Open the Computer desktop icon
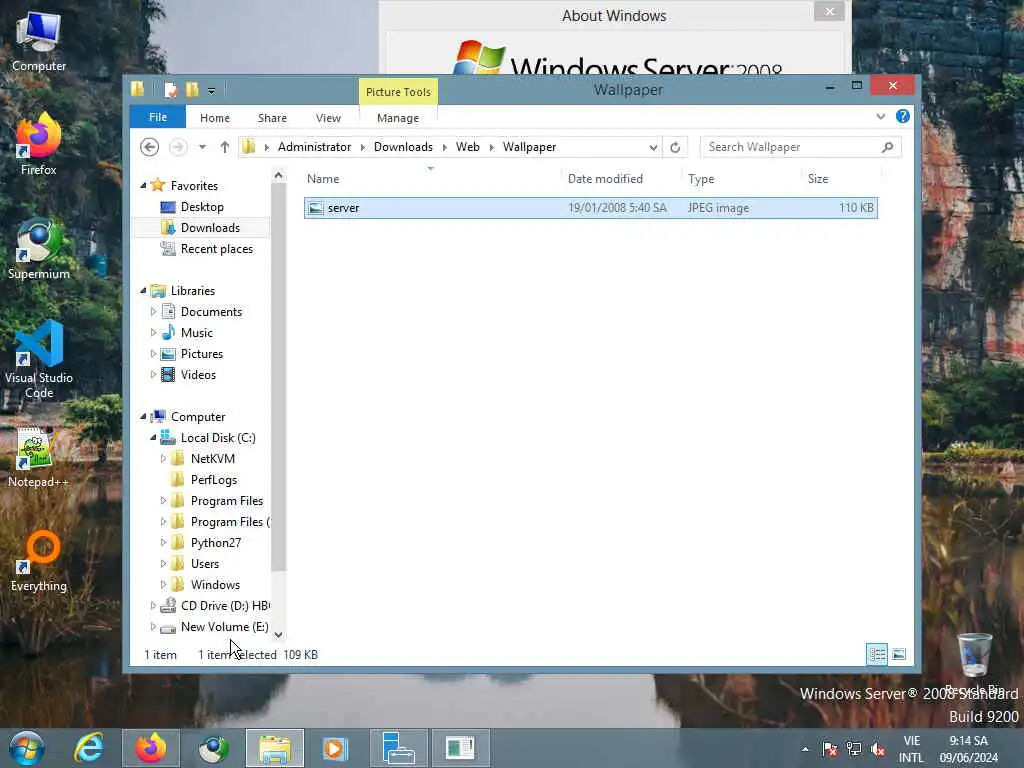This screenshot has width=1024, height=768. point(39,41)
